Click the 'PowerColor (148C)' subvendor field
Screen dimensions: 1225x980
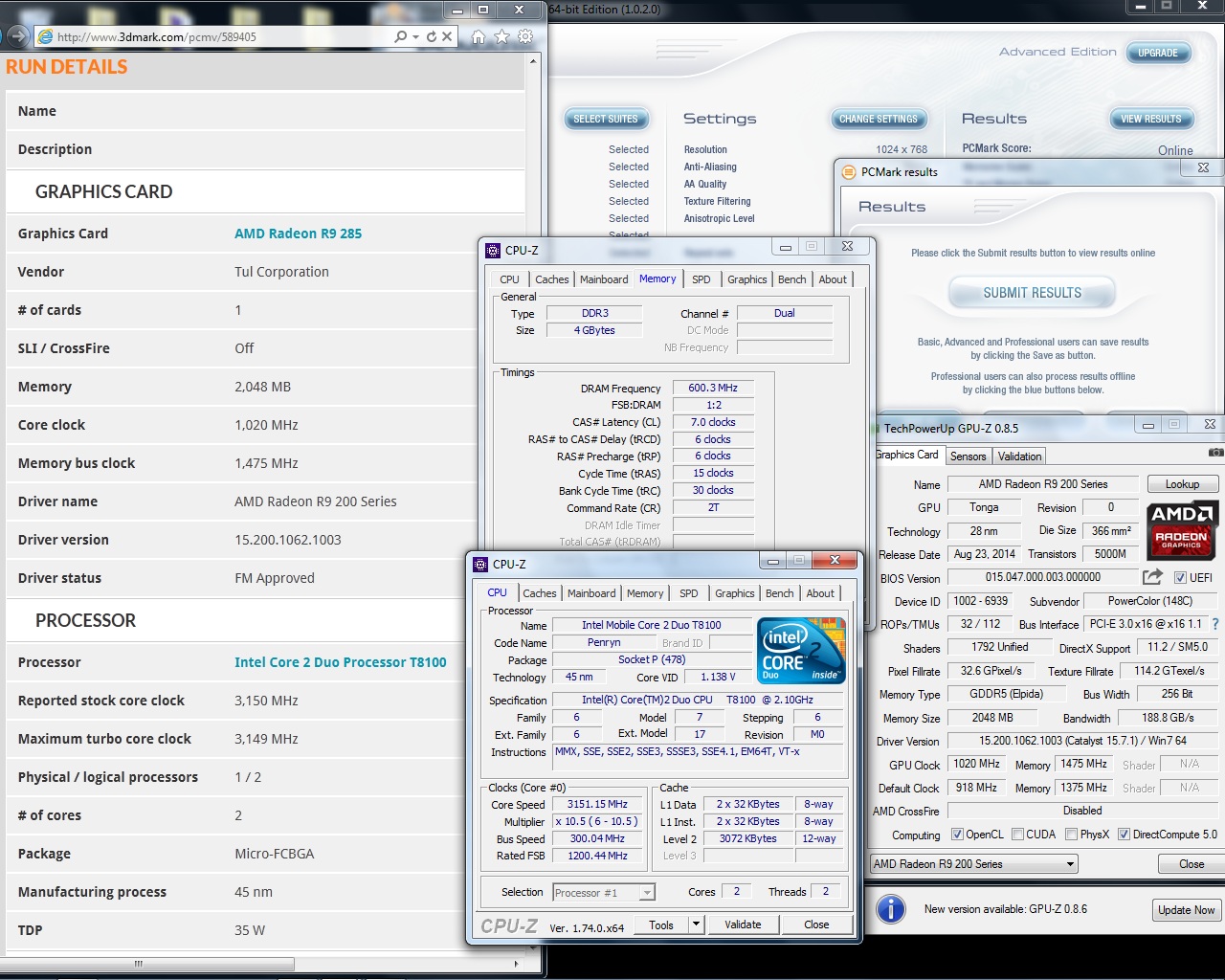(x=1150, y=601)
